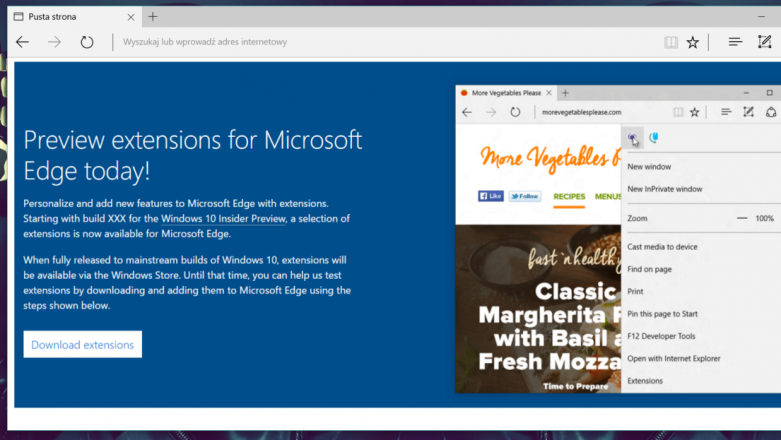Minimize the outer browser window
The height and width of the screenshot is (440, 781).
pos(761,16)
